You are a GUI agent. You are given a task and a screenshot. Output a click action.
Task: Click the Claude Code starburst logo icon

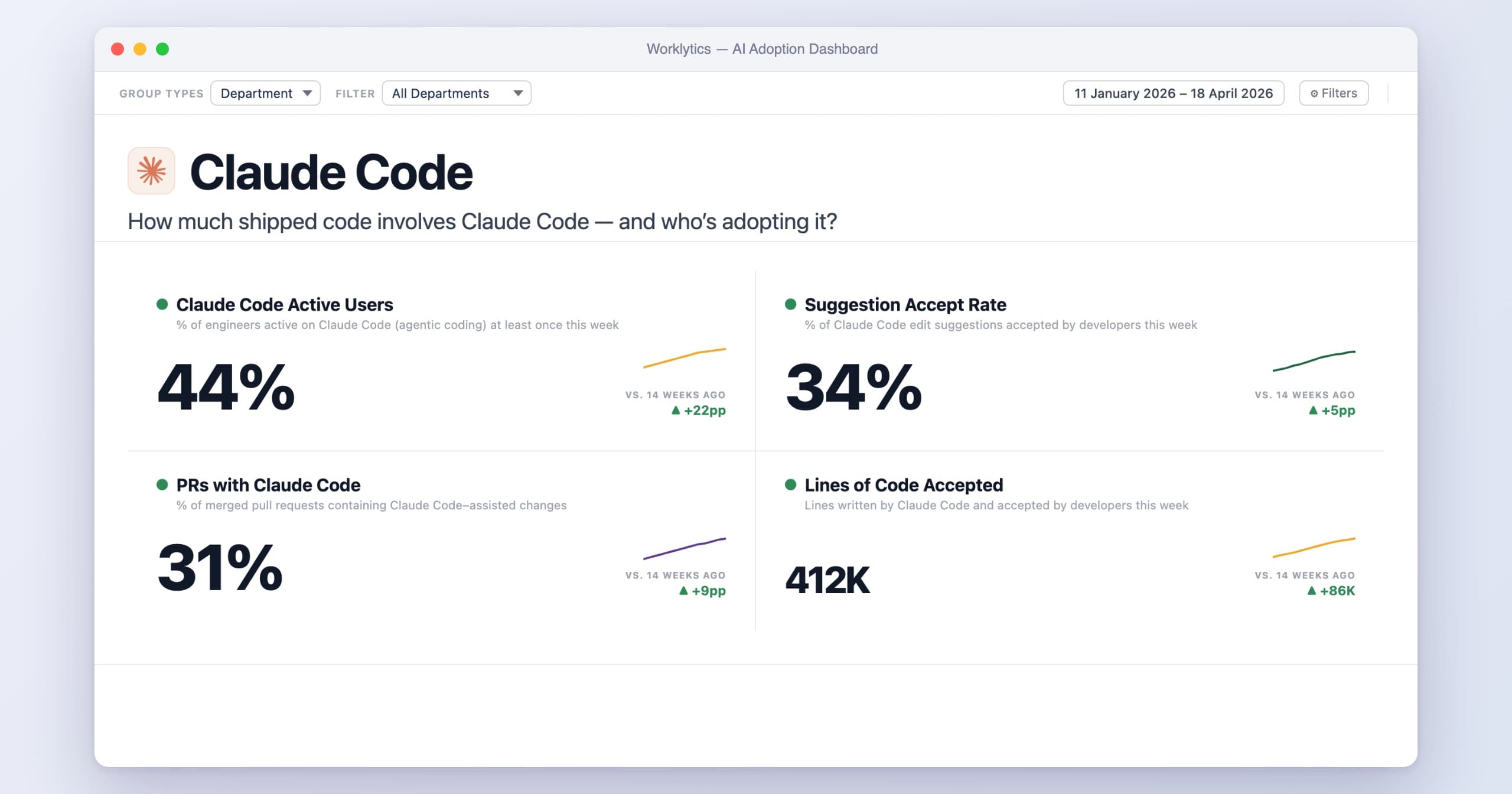click(x=151, y=171)
